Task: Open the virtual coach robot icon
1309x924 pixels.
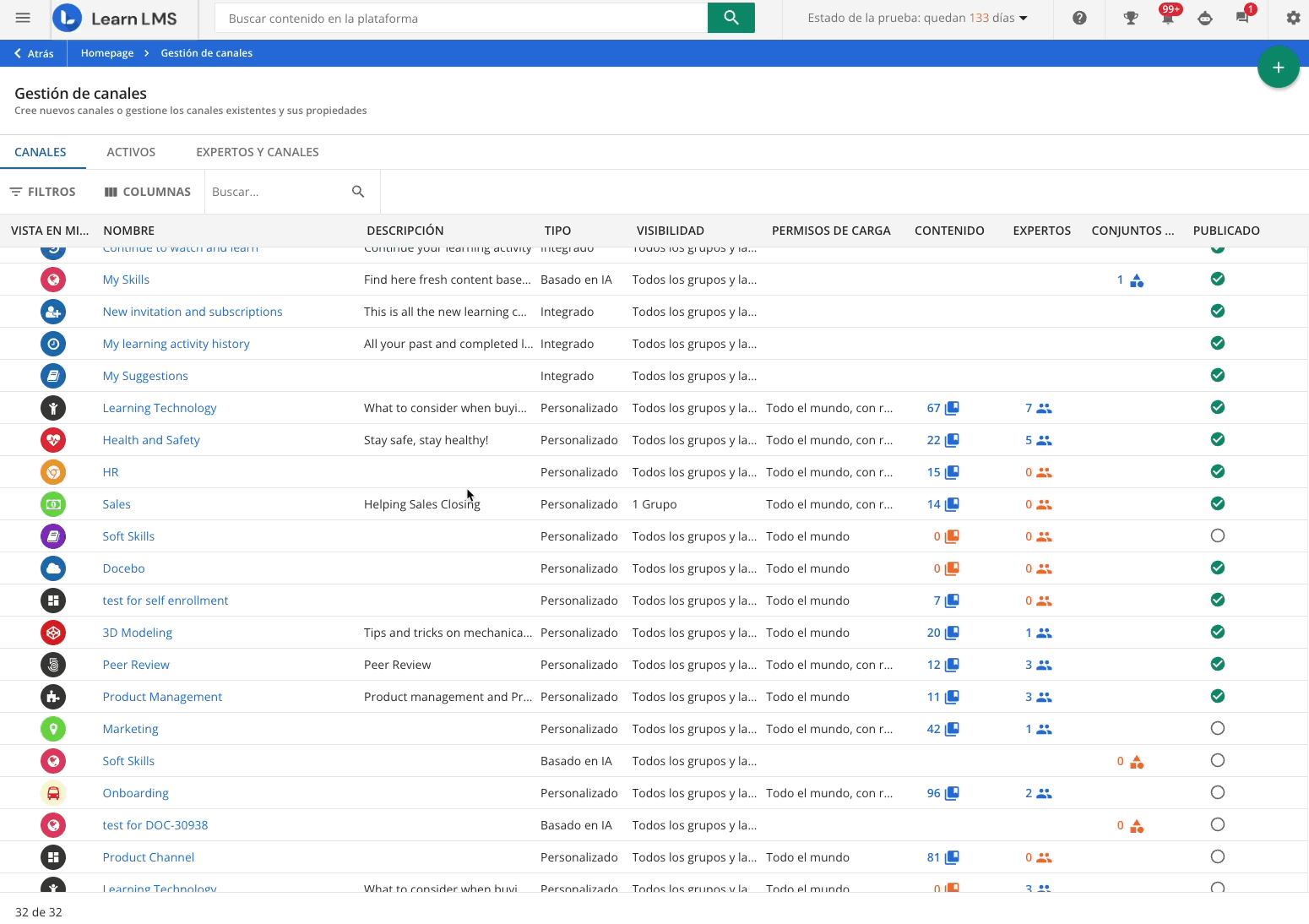Action: click(x=1205, y=18)
